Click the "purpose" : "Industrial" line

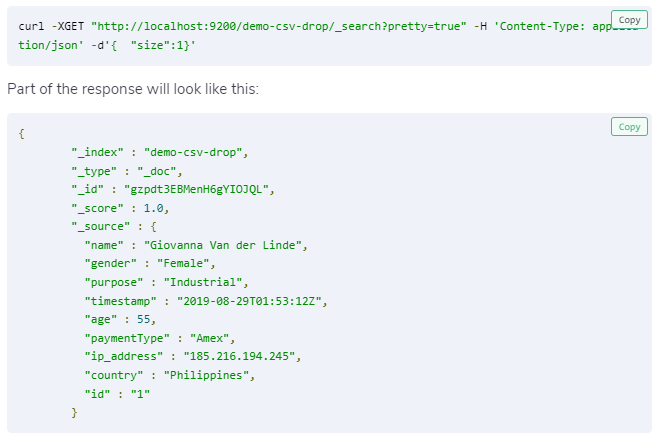pyautogui.click(x=166, y=282)
